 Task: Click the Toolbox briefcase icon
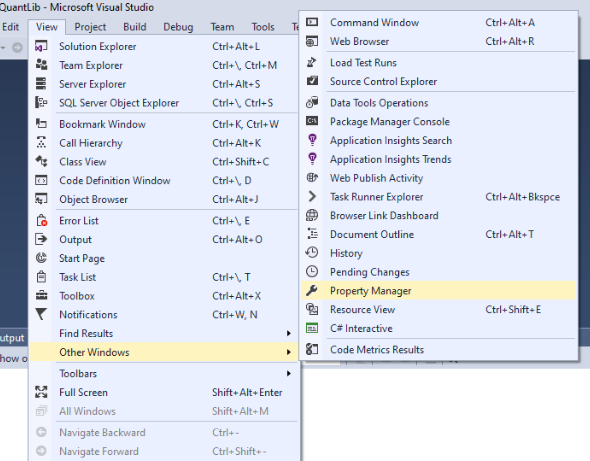click(41, 295)
